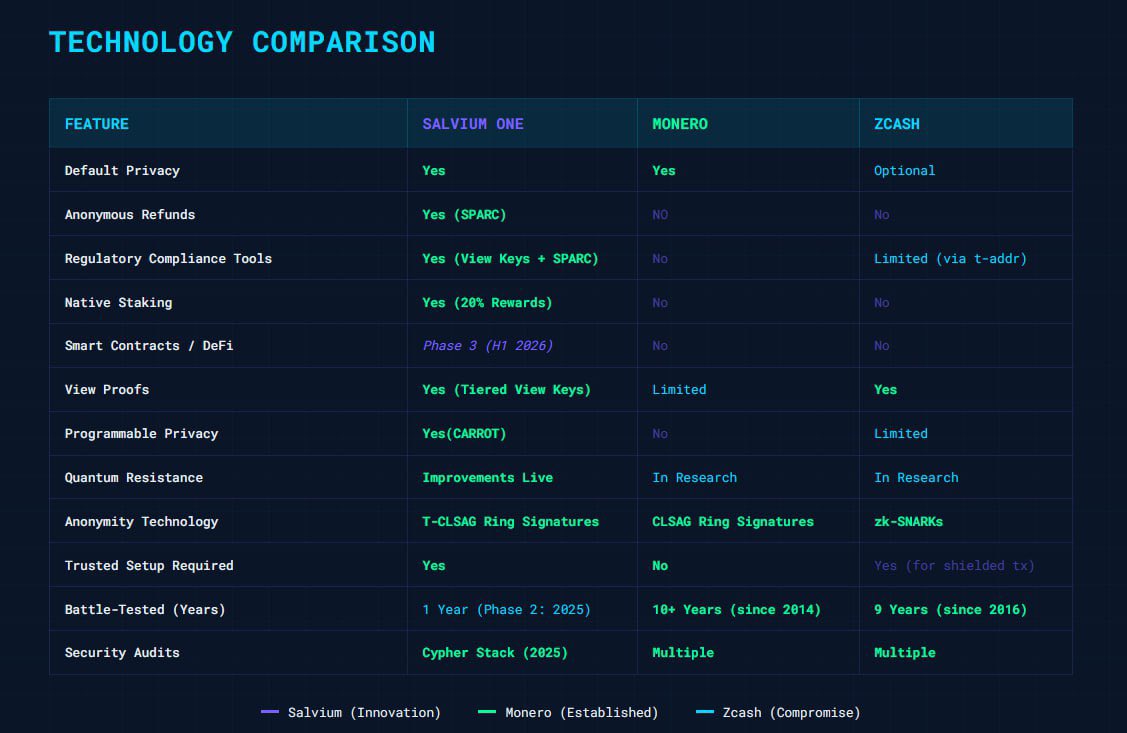Click Salvium Yes in Default Privacy row

pyautogui.click(x=433, y=170)
